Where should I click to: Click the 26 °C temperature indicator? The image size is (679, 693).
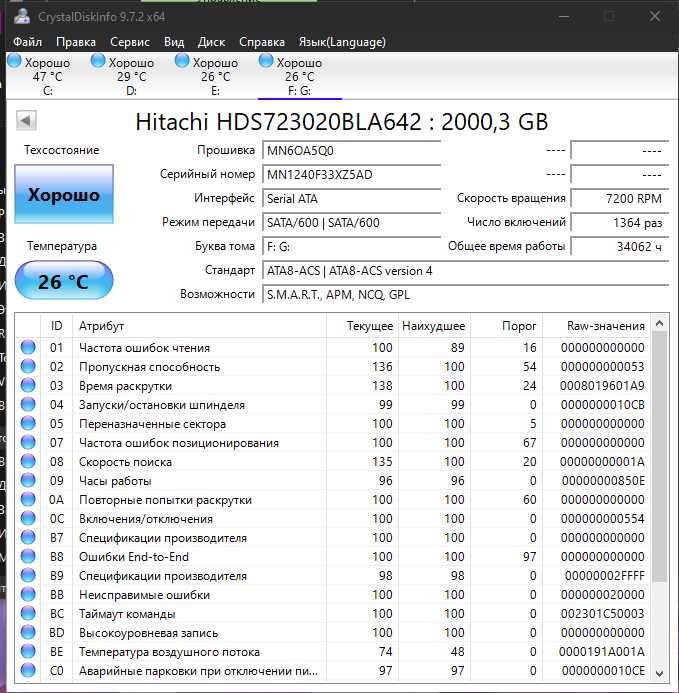click(x=64, y=280)
